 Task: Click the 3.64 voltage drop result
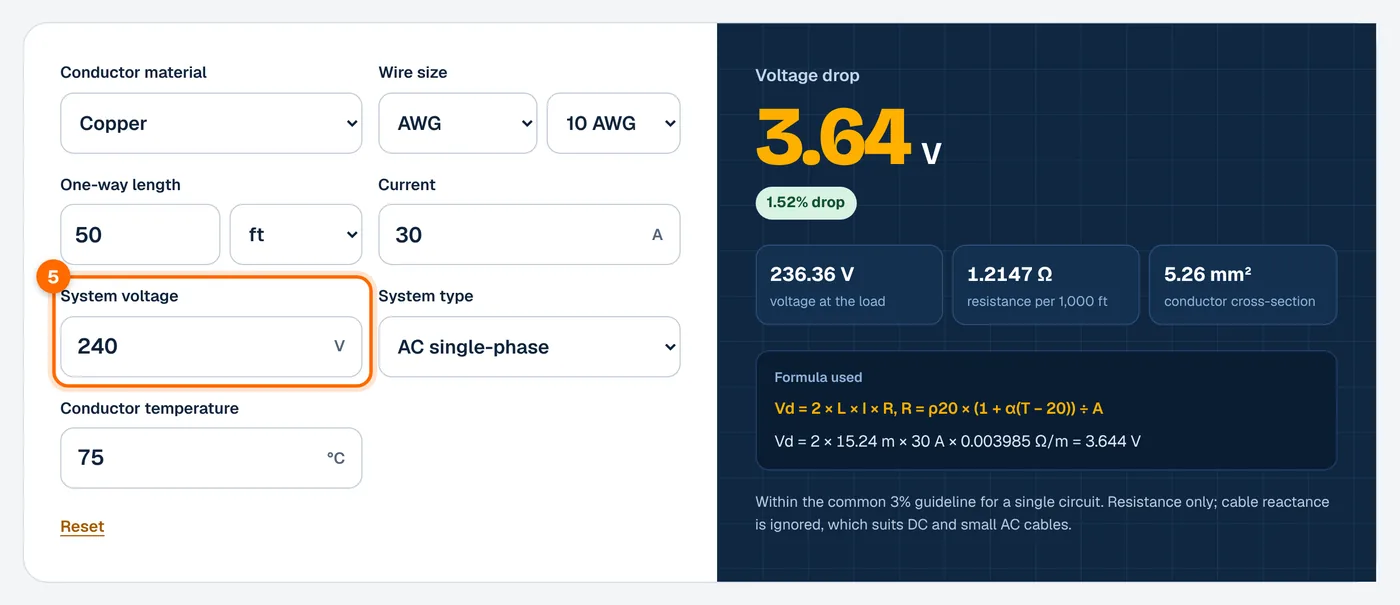(x=849, y=137)
